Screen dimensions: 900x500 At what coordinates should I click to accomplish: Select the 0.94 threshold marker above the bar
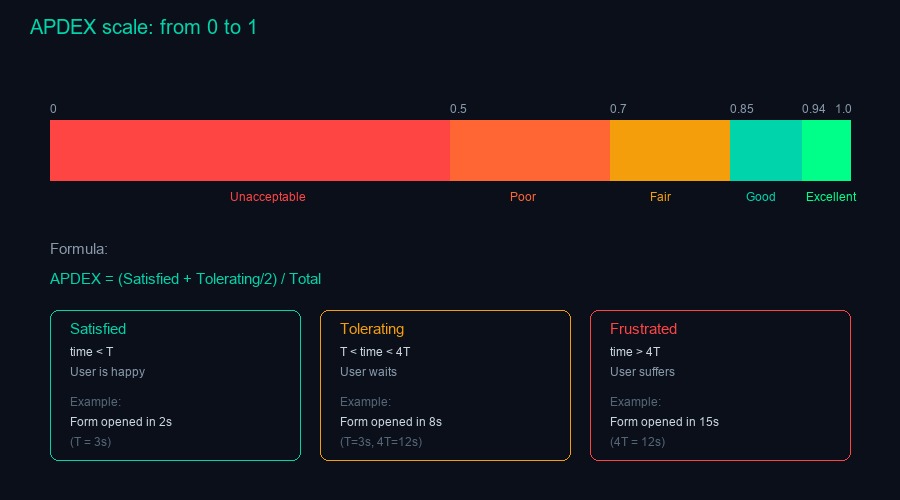(x=813, y=109)
